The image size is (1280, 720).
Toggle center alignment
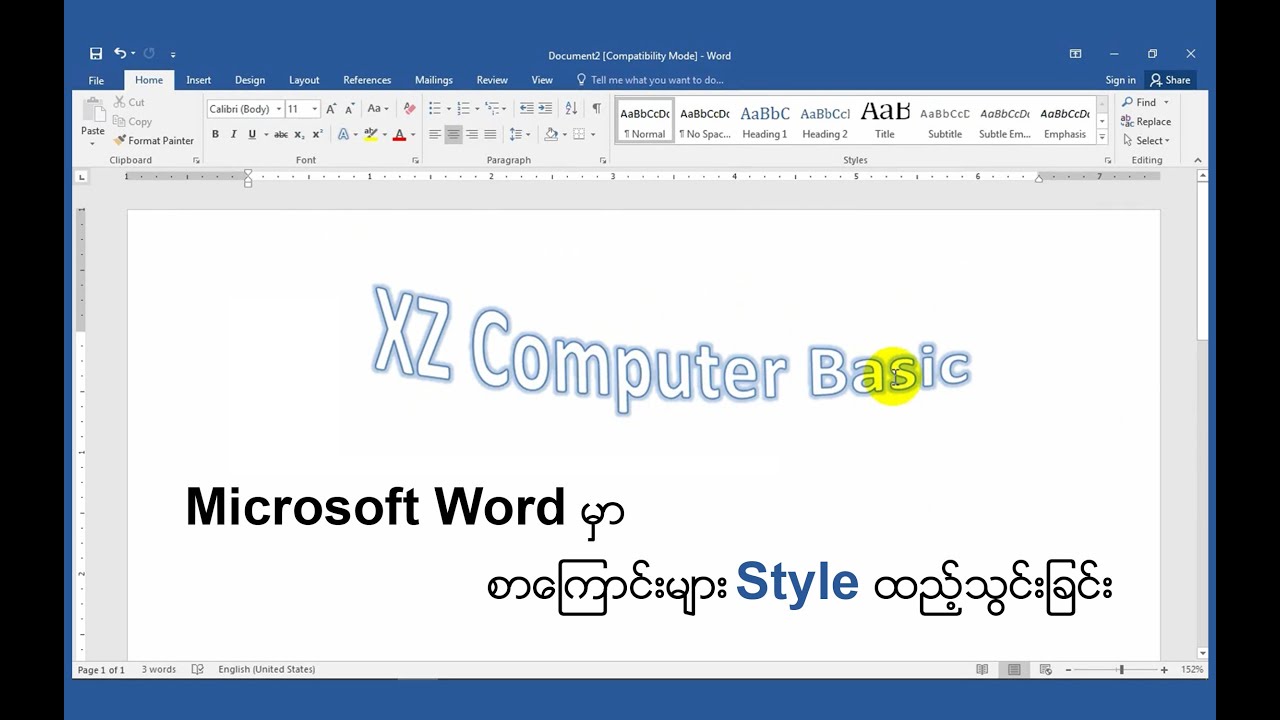(454, 135)
